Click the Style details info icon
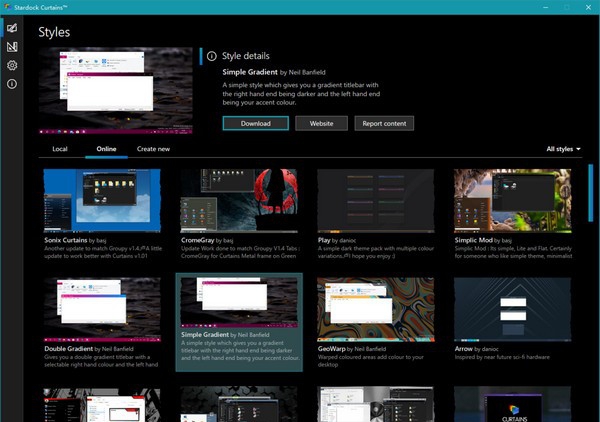600x422 pixels. point(212,56)
